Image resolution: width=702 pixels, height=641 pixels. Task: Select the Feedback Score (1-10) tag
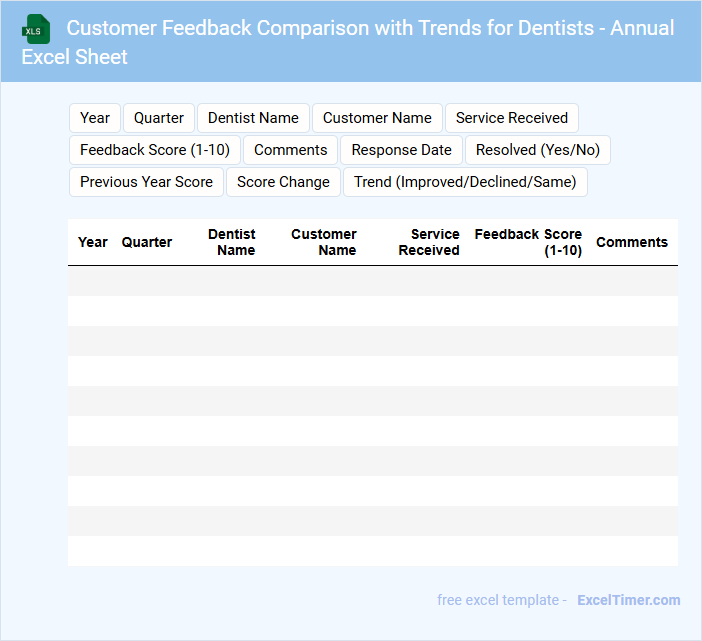pos(155,150)
